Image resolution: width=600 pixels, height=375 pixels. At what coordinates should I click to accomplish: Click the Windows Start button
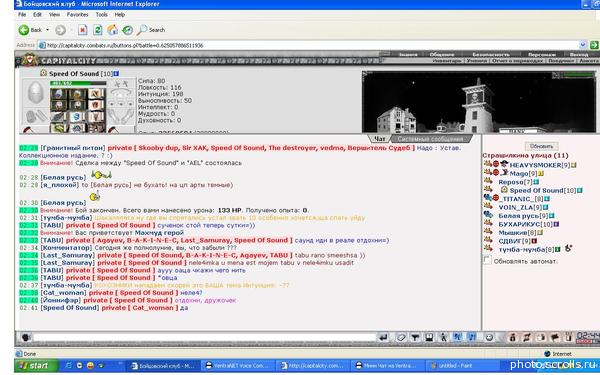[36, 365]
